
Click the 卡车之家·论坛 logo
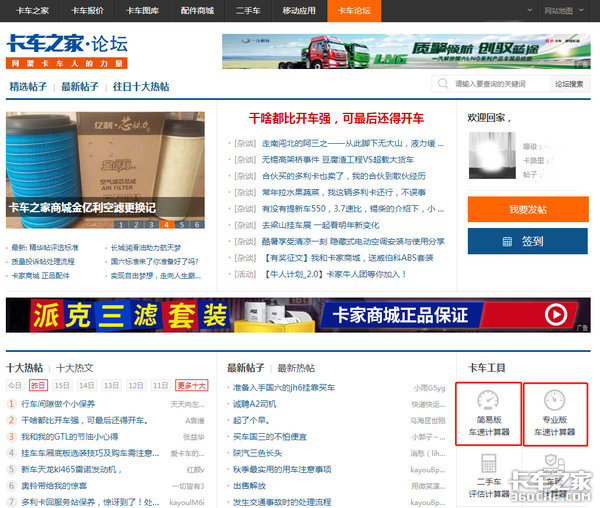click(67, 50)
